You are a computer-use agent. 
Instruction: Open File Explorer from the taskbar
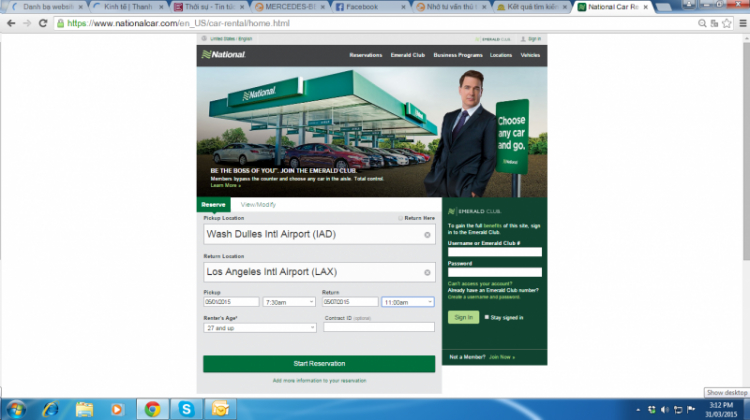84,409
